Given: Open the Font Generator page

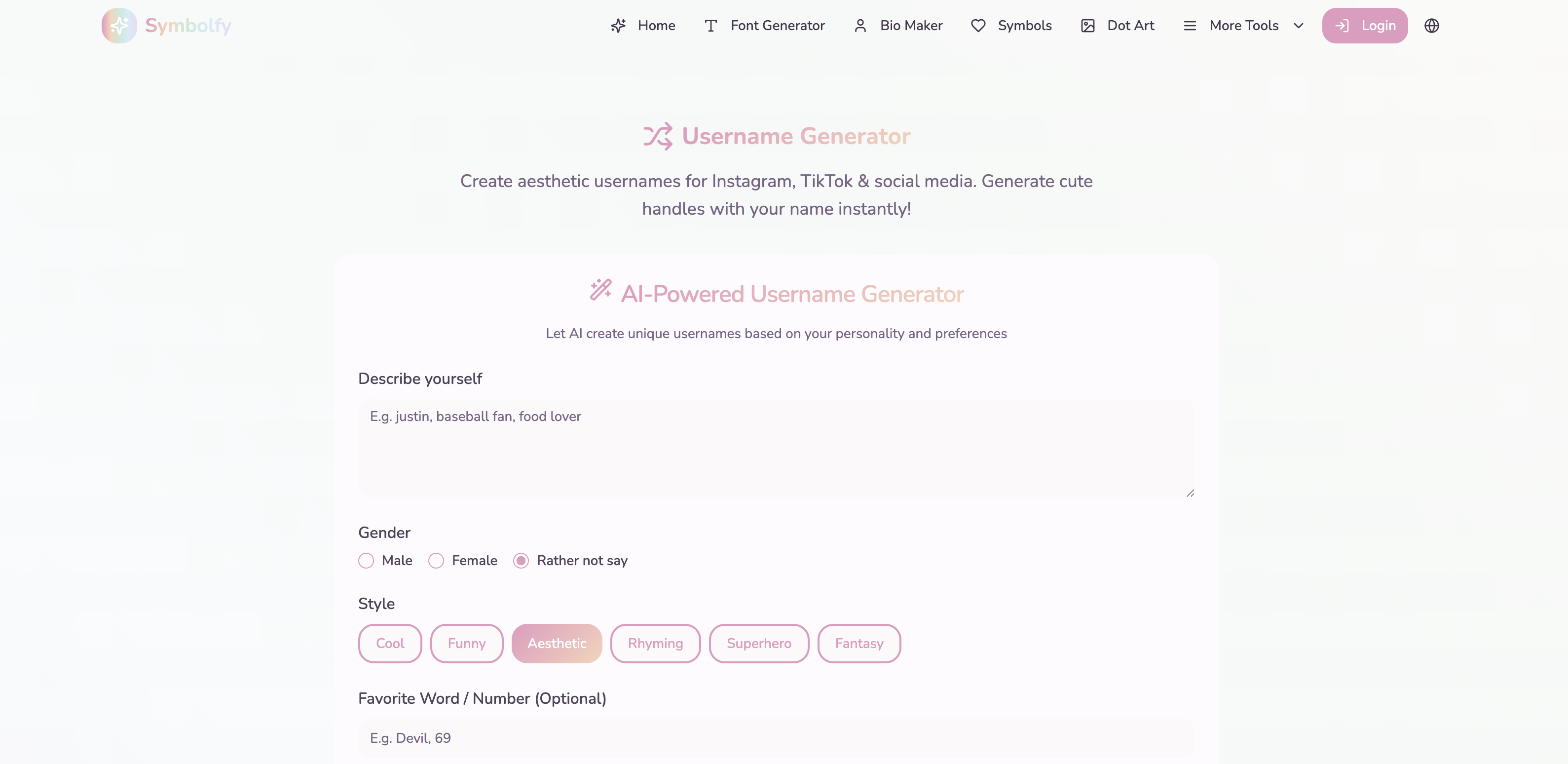Looking at the screenshot, I should click(777, 26).
